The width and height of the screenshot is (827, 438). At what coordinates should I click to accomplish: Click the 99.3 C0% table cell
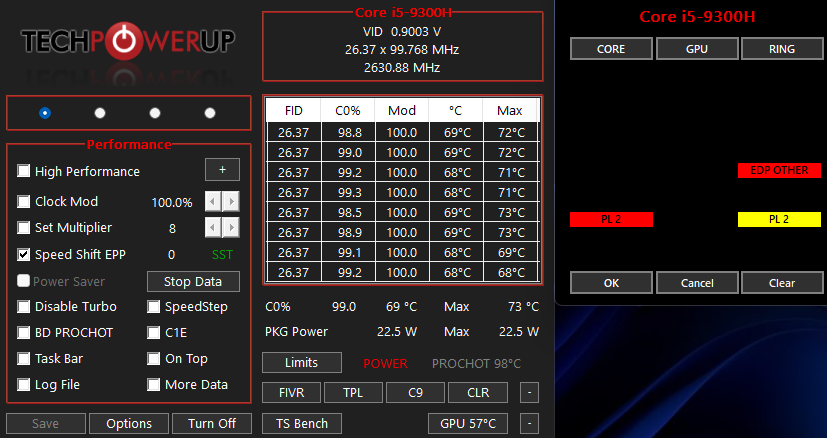point(349,193)
